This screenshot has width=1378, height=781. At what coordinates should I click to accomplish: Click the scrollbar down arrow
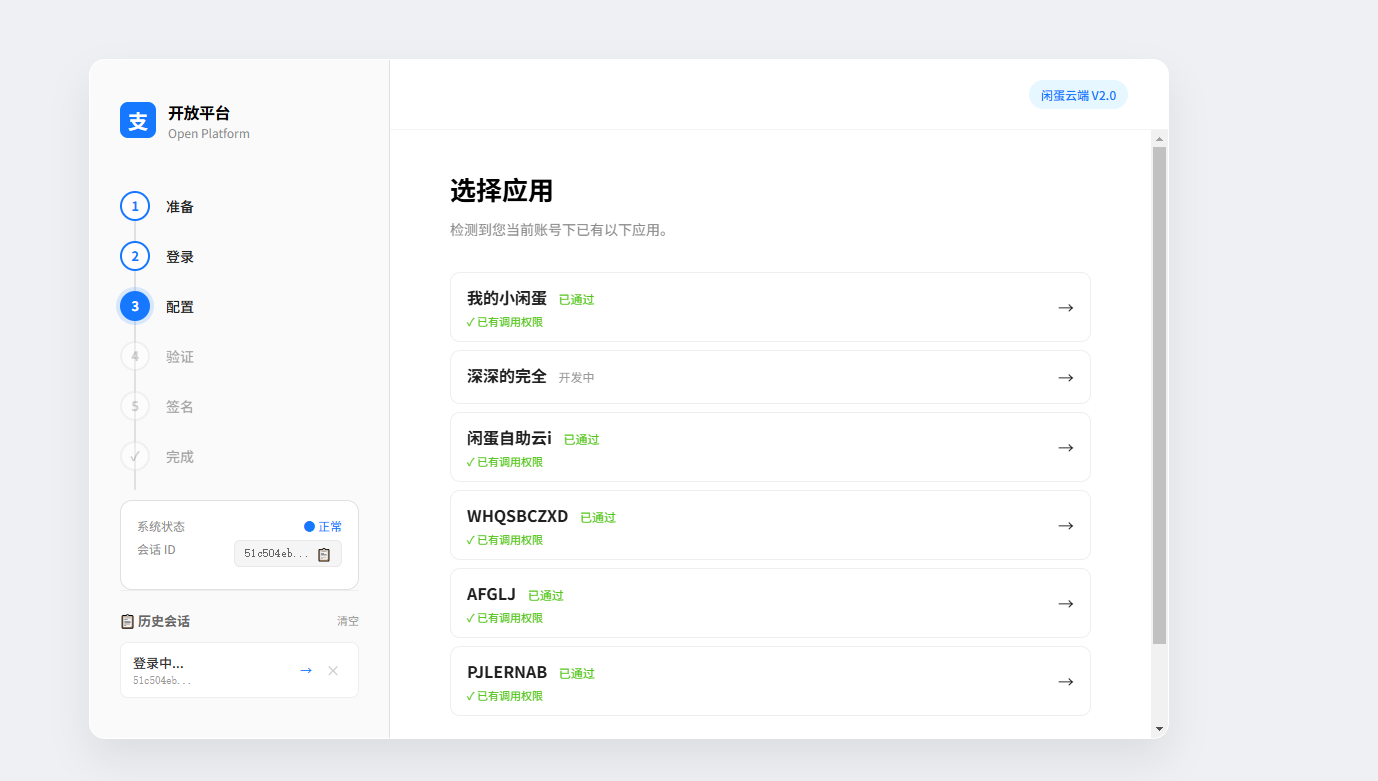pyautogui.click(x=1160, y=729)
